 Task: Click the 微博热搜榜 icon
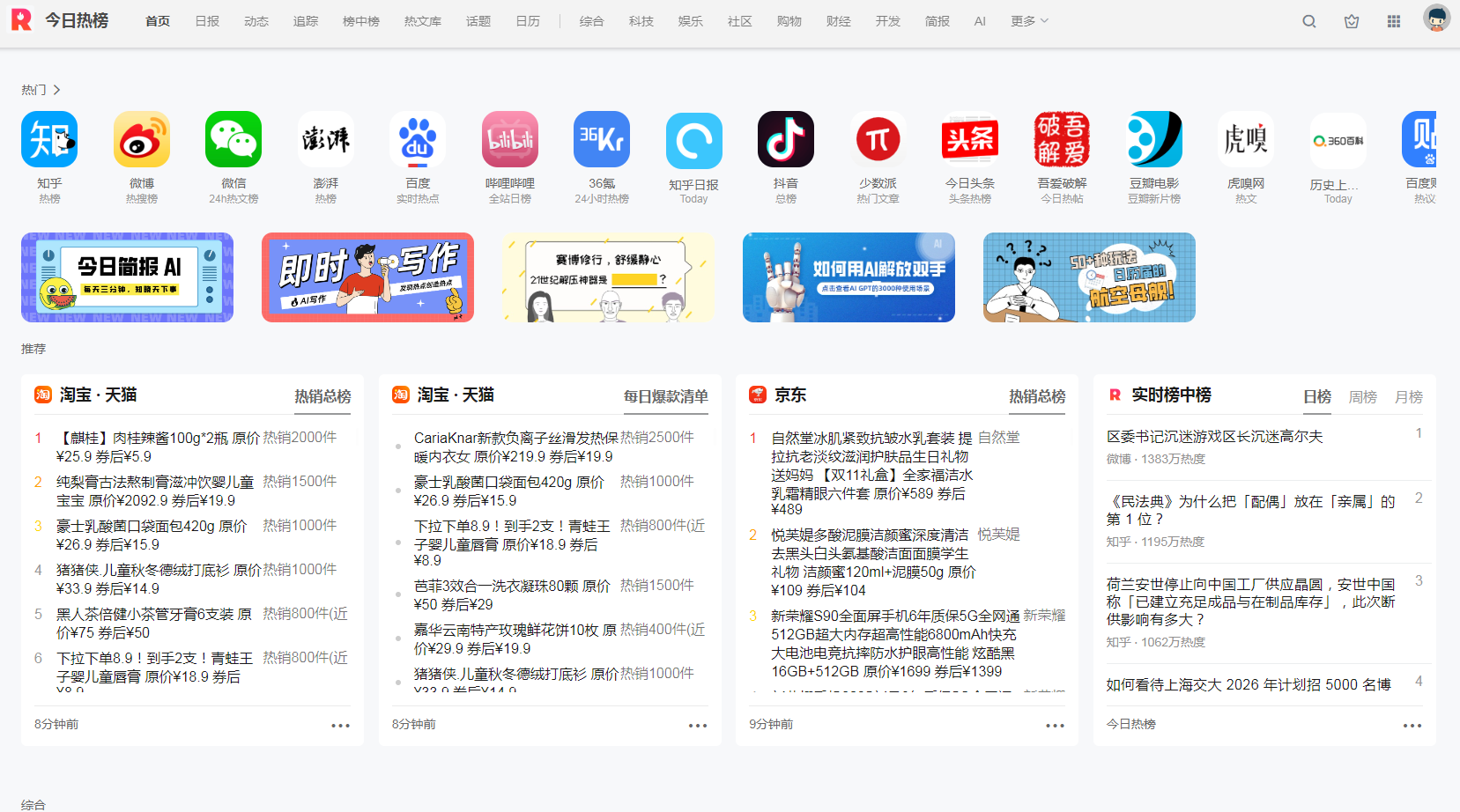(141, 138)
